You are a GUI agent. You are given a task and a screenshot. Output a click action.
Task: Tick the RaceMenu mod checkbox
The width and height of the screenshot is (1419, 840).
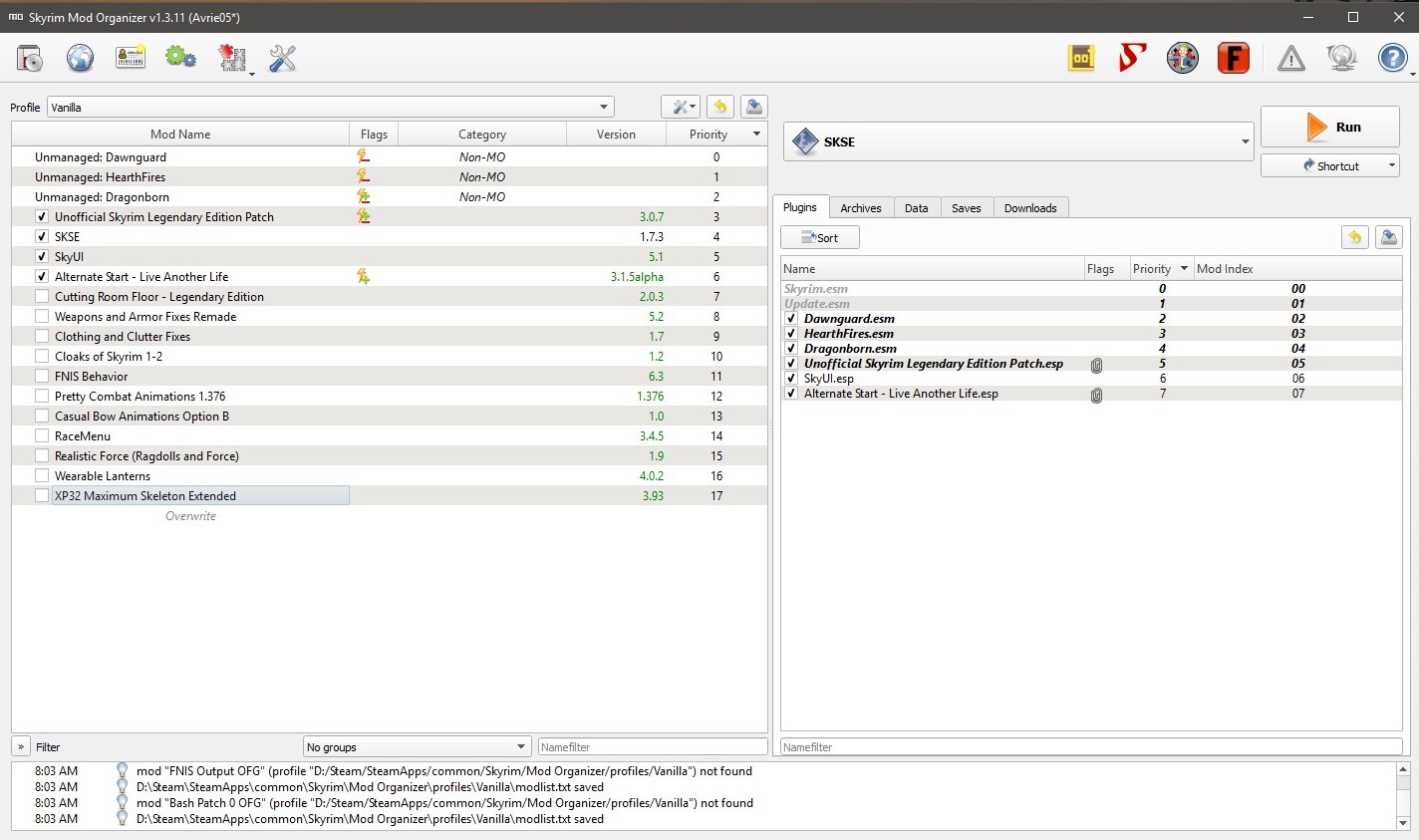(x=42, y=436)
